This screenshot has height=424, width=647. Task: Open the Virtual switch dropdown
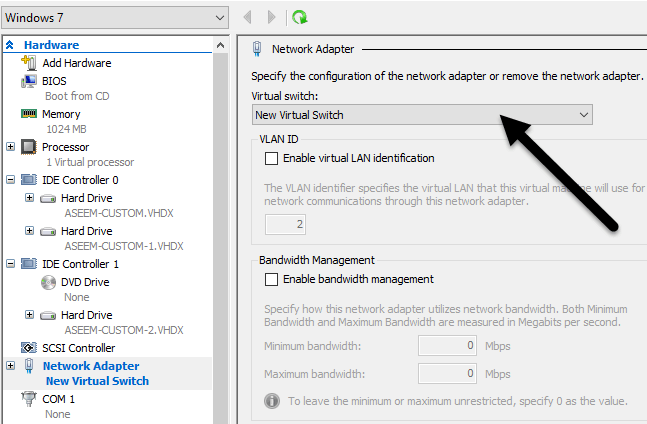pyautogui.click(x=422, y=115)
